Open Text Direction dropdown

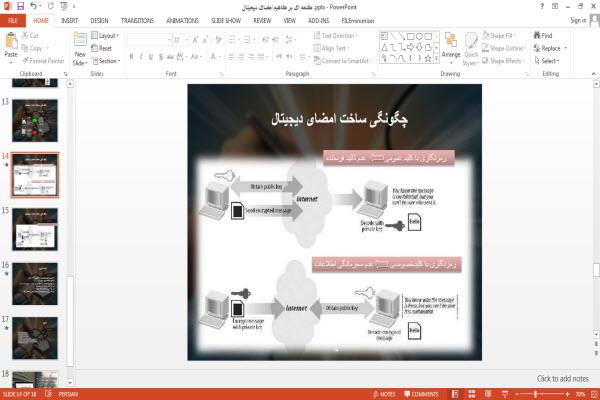tap(335, 36)
